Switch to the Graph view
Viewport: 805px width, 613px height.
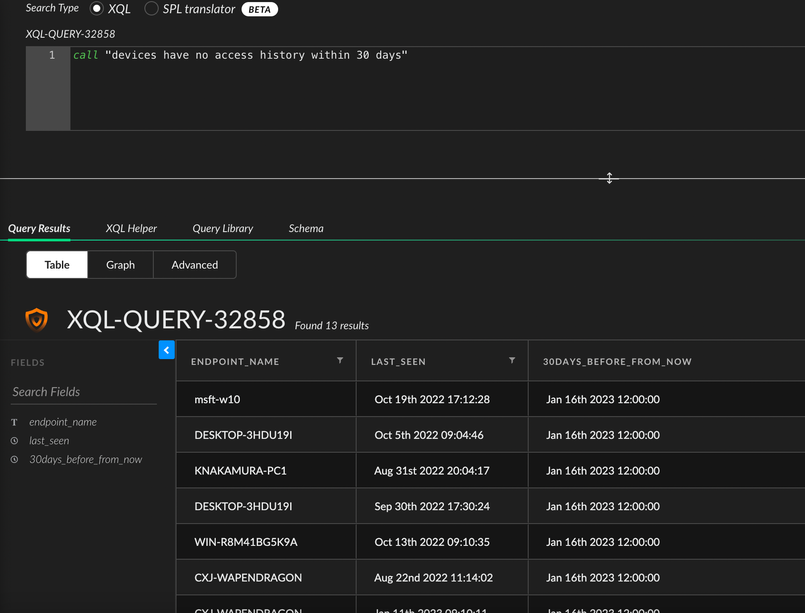pos(120,265)
